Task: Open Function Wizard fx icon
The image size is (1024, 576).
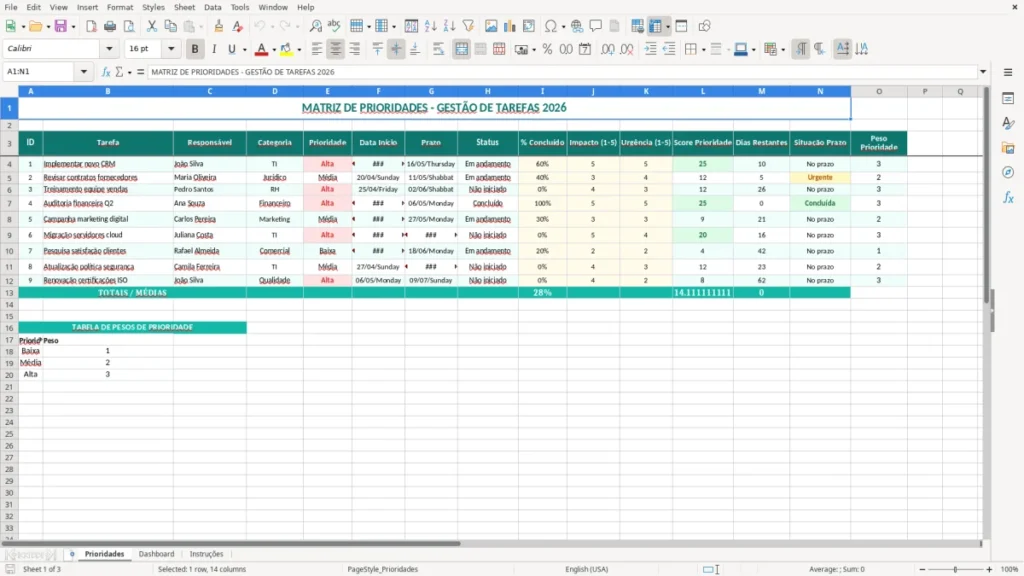Action: (x=106, y=72)
